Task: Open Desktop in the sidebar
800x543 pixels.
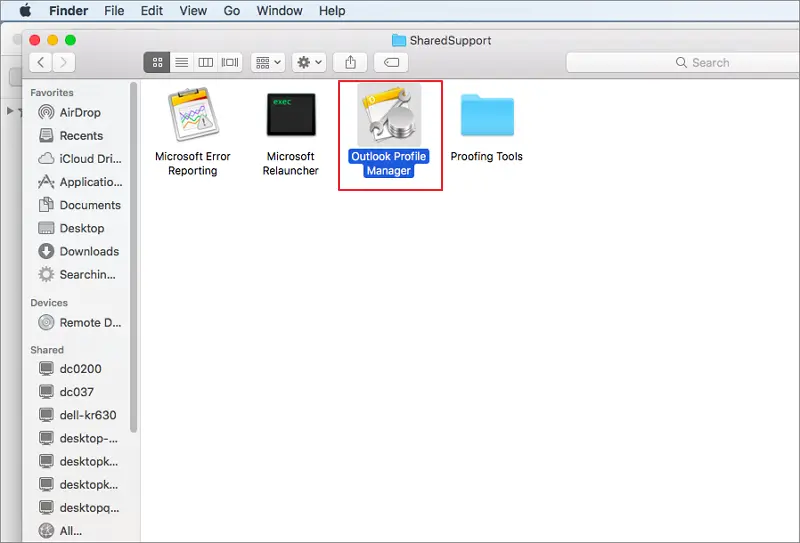Action: 80,228
